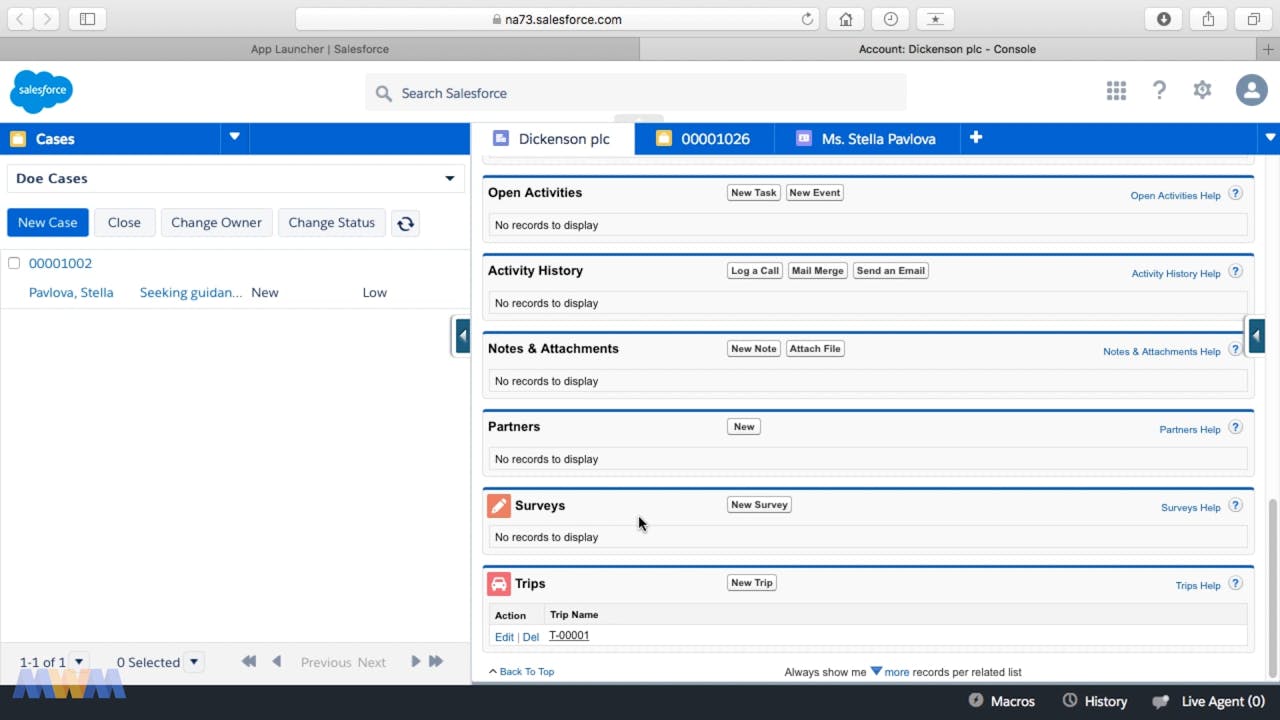This screenshot has width=1280, height=720.
Task: Expand the right sidebar panel arrow
Action: coord(1257,336)
